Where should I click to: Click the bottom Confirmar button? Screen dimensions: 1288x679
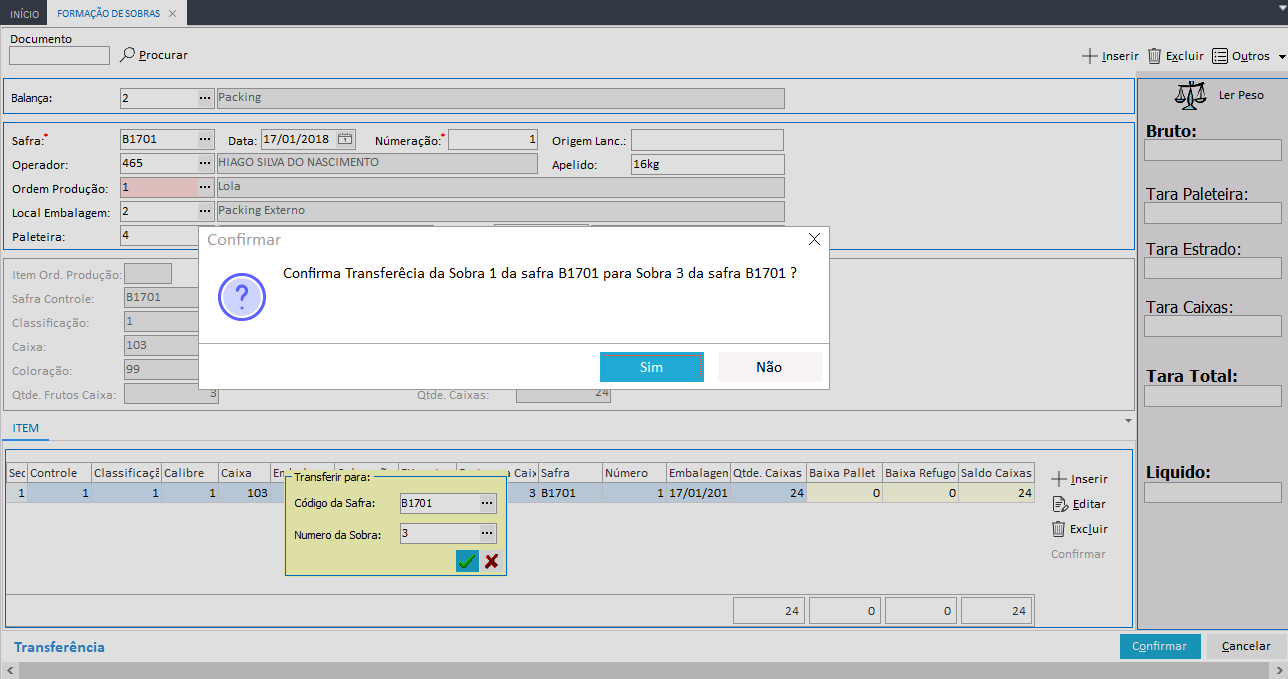pos(1160,646)
